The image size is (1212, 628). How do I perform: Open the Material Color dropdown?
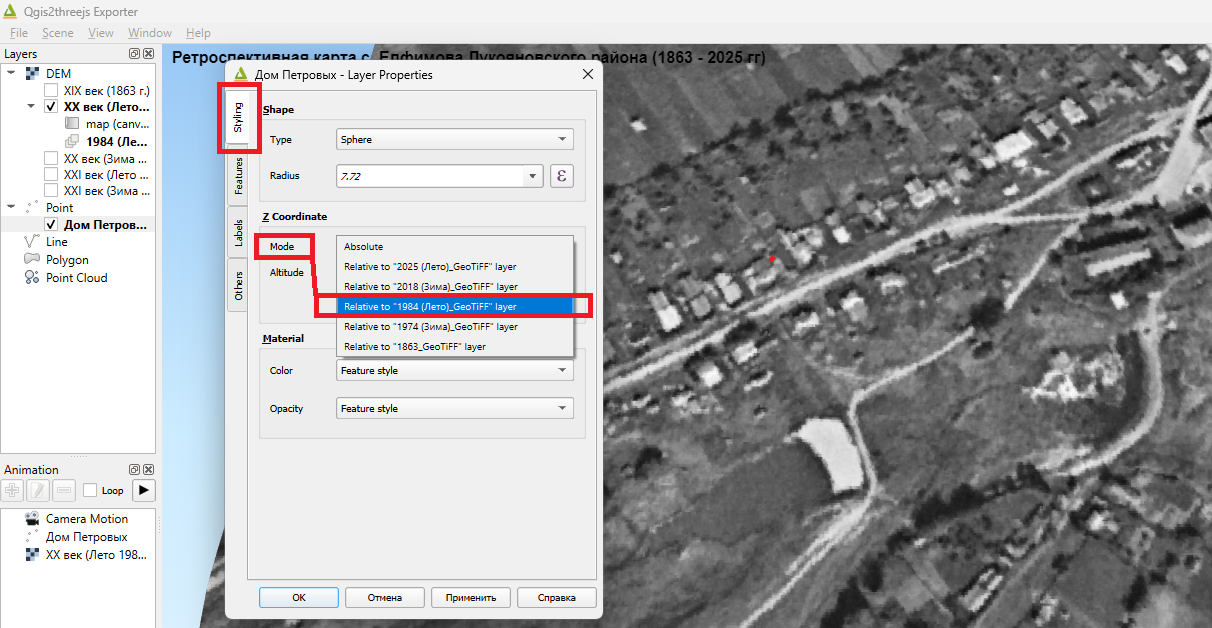tap(455, 370)
